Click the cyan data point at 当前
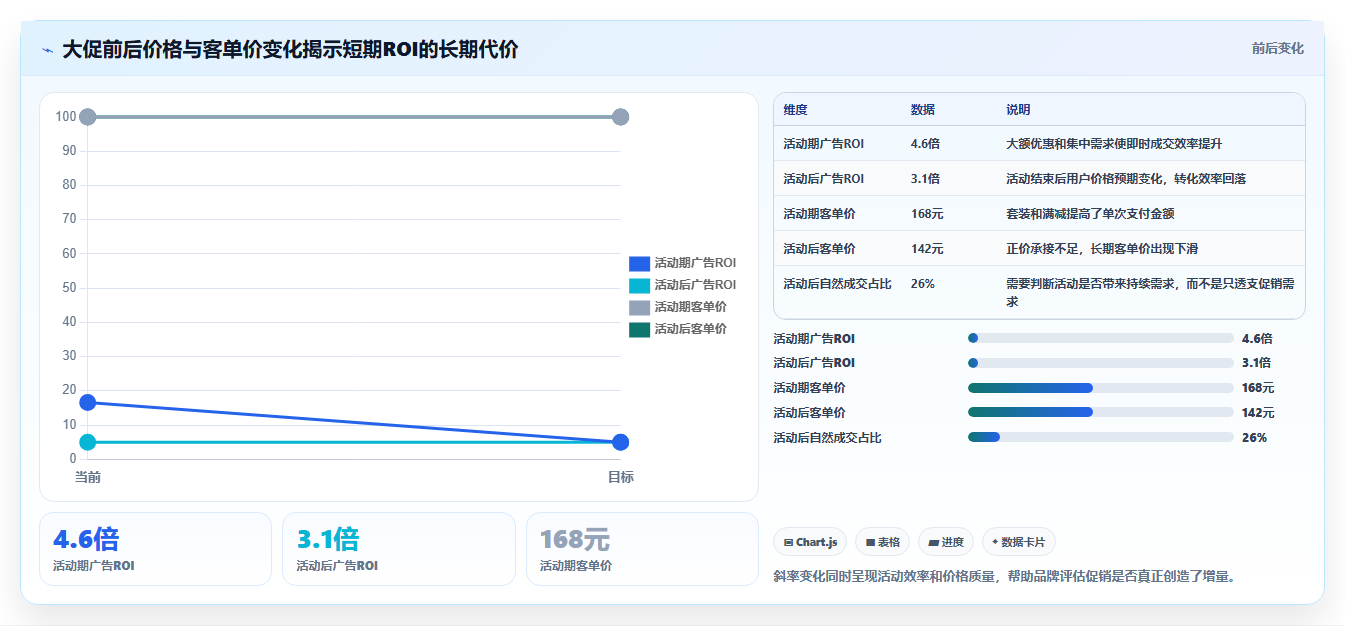 pyautogui.click(x=88, y=442)
